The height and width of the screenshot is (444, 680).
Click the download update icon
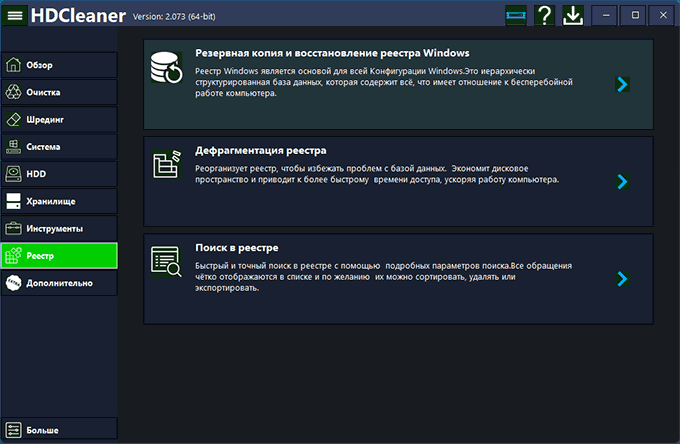tap(573, 16)
